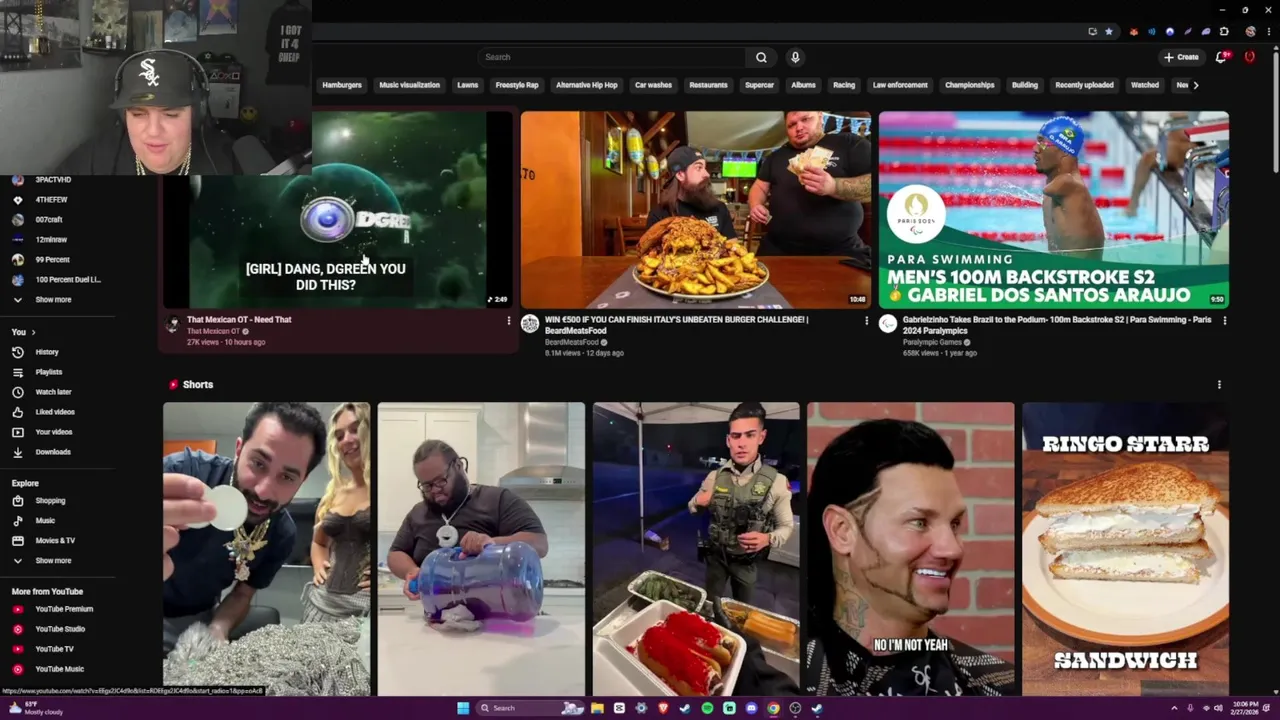Open YouTube Studio link
The height and width of the screenshot is (720, 1280).
(60, 629)
